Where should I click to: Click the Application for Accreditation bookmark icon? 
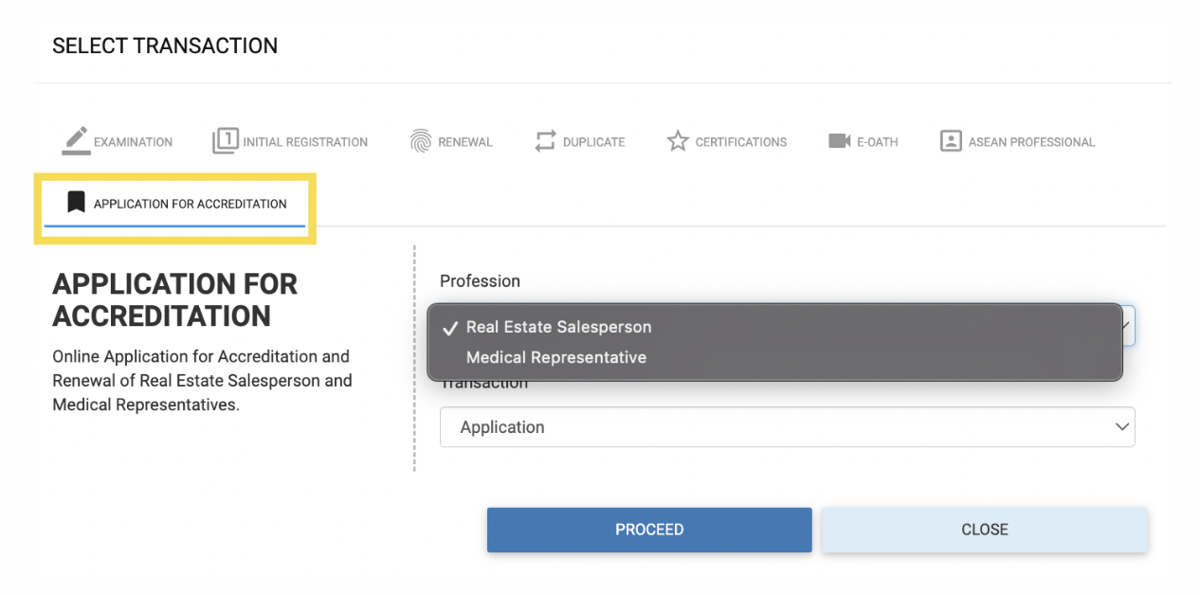(75, 203)
